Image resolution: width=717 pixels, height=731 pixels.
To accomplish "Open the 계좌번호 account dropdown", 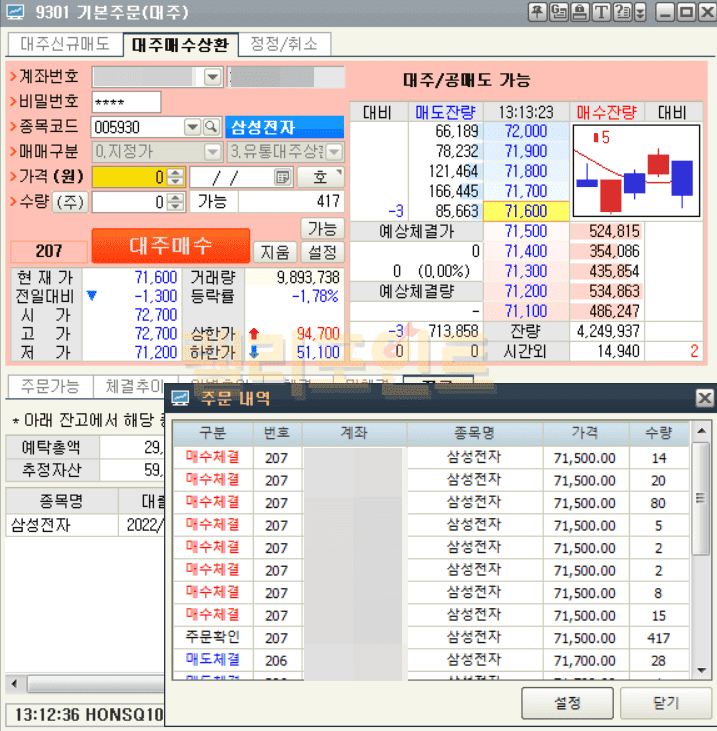I will click(x=212, y=77).
